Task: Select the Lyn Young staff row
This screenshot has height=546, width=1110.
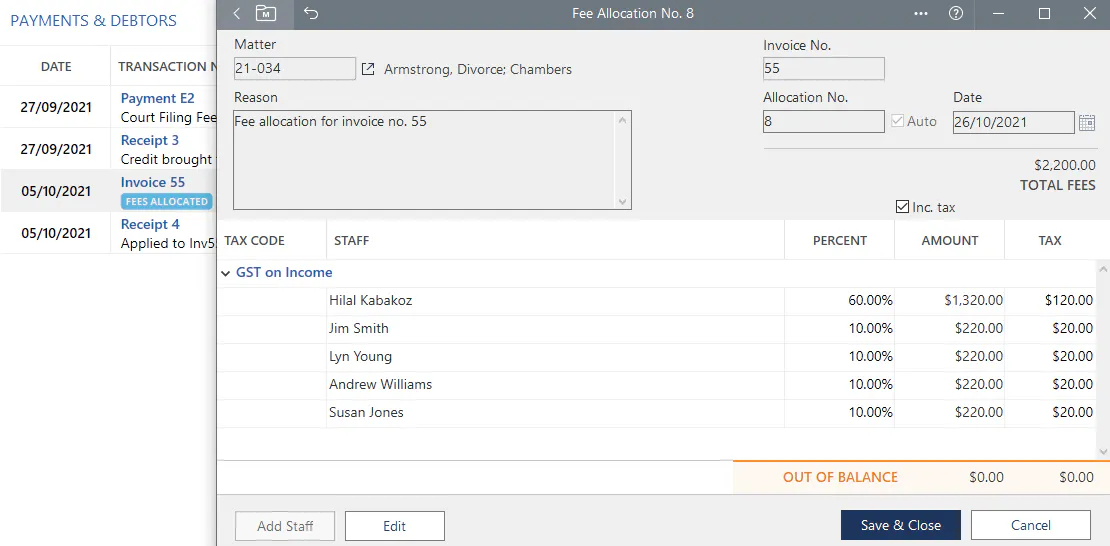Action: pos(656,357)
